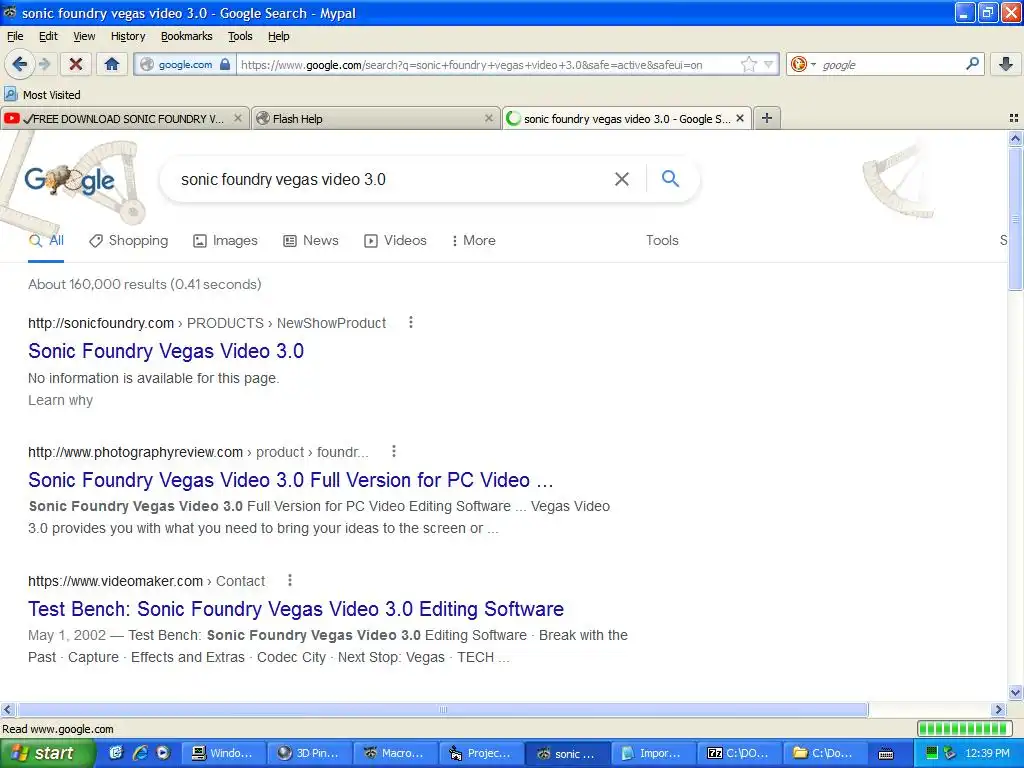Click the Most Visited bookmarks icon

coord(10,94)
